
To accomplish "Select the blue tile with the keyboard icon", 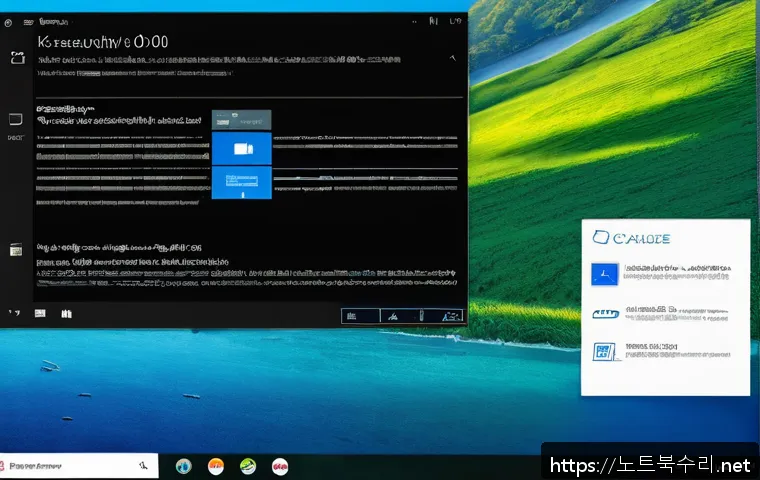I will [x=241, y=183].
